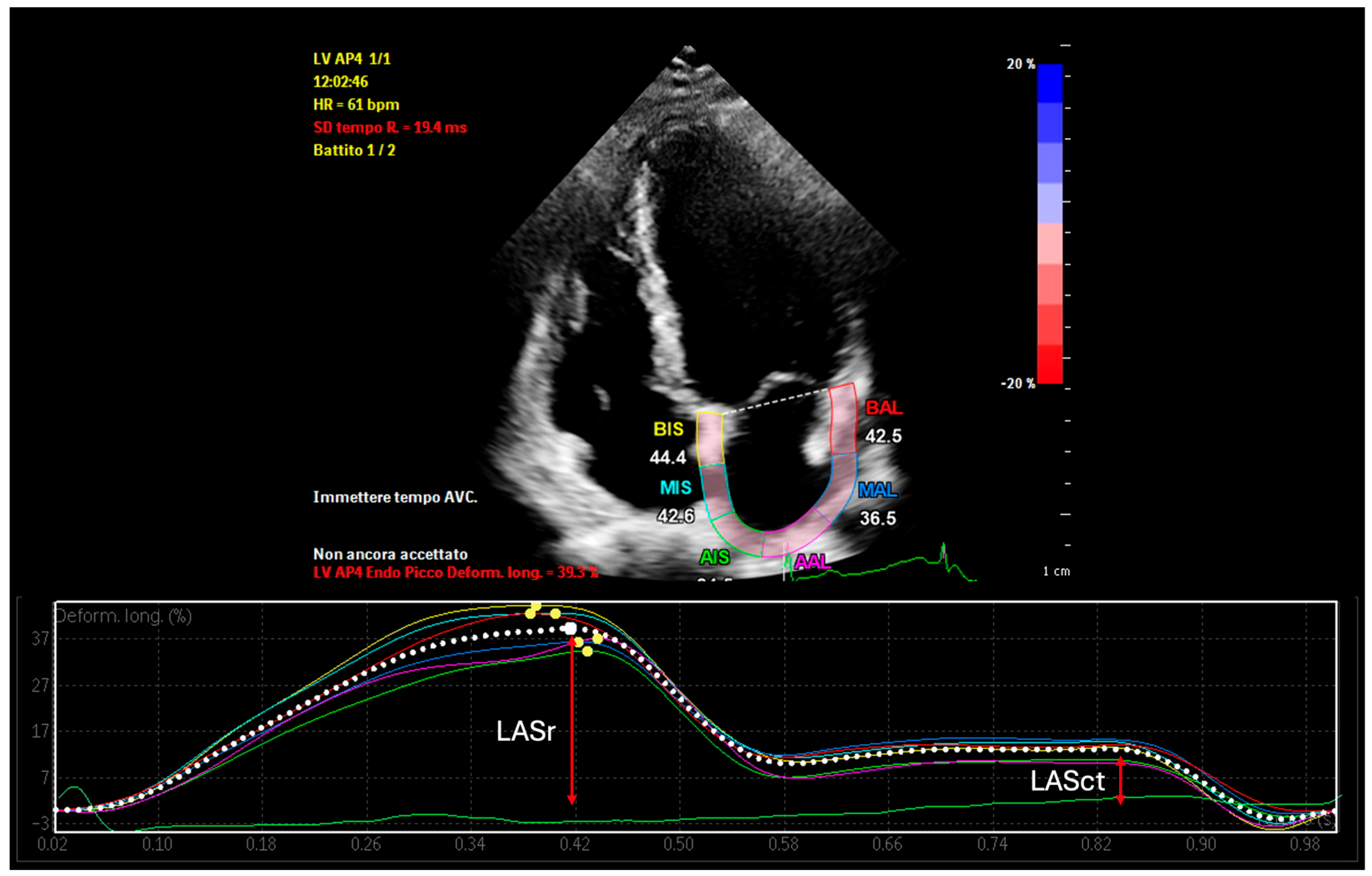Click the 'Non ancora accettato' status text

[390, 554]
